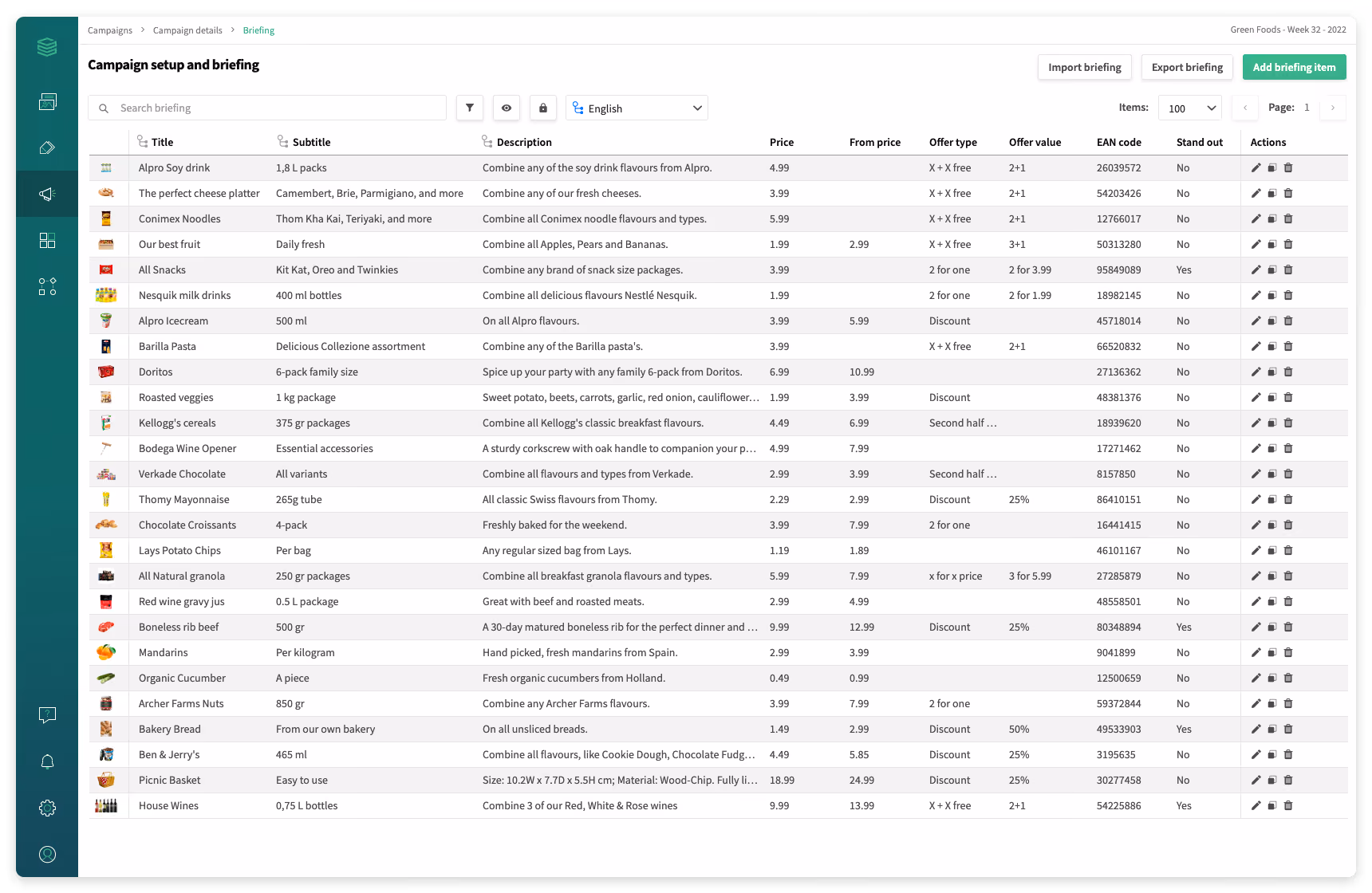The height and width of the screenshot is (893, 1372).
Task: Edit the Alpro Soy drink row
Action: [1256, 167]
